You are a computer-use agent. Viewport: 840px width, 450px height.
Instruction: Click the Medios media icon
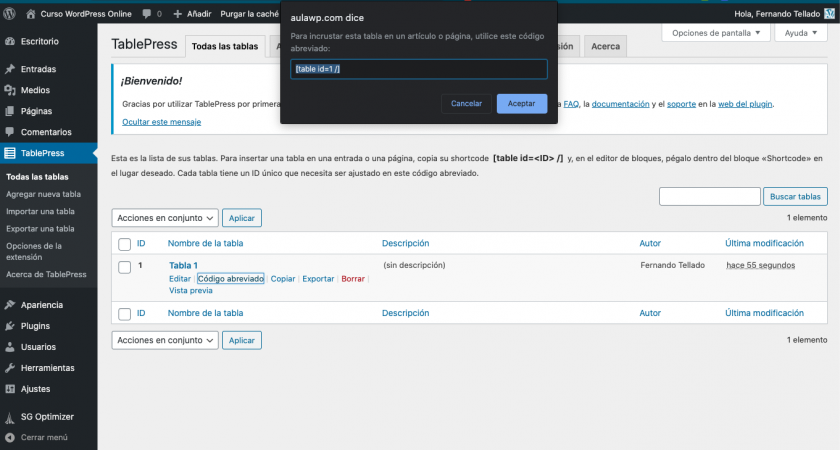tap(10, 90)
